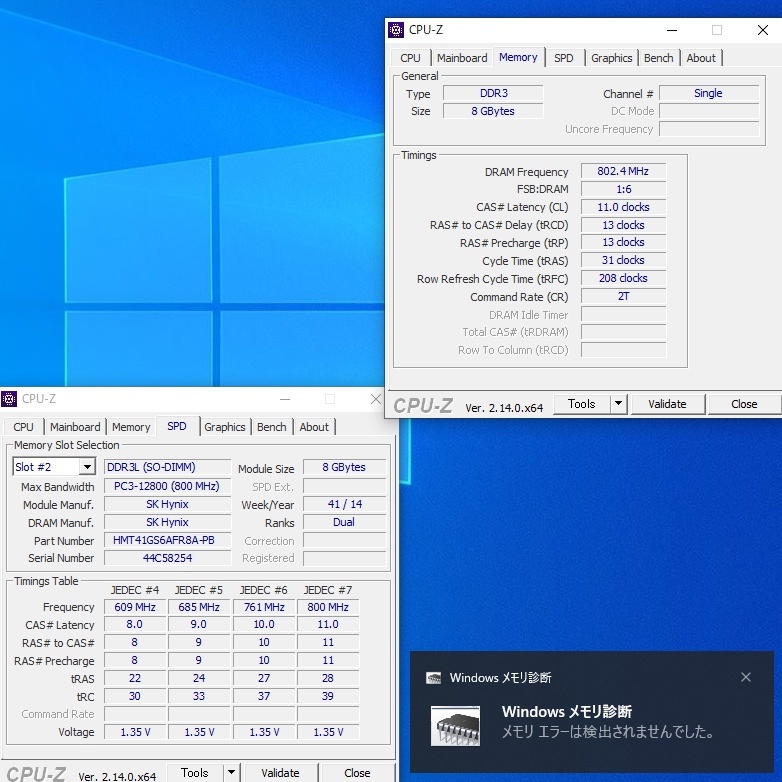Click CPU-Z logo icon in Memory window title bar
The width and height of the screenshot is (782, 782).
point(397,30)
